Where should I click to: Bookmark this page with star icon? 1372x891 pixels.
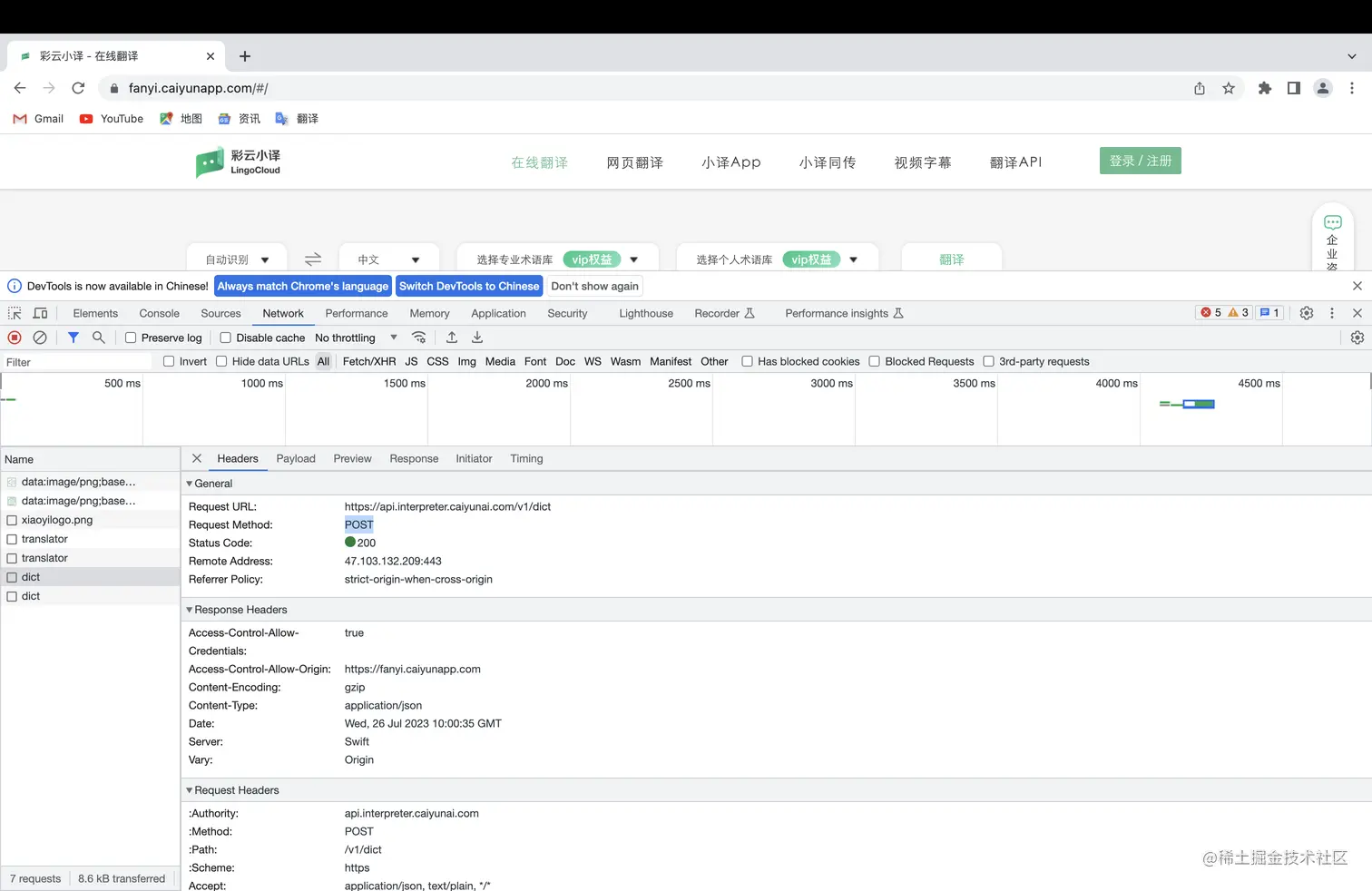(1229, 88)
